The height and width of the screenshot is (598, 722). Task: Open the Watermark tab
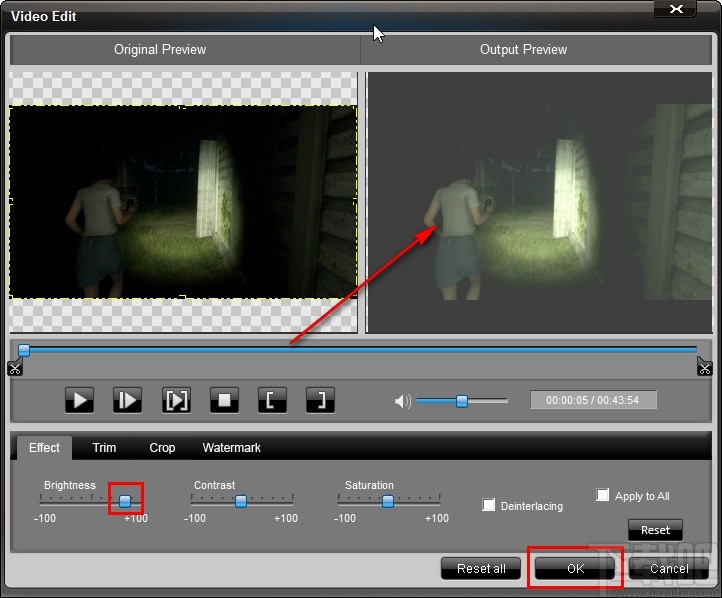tap(232, 447)
